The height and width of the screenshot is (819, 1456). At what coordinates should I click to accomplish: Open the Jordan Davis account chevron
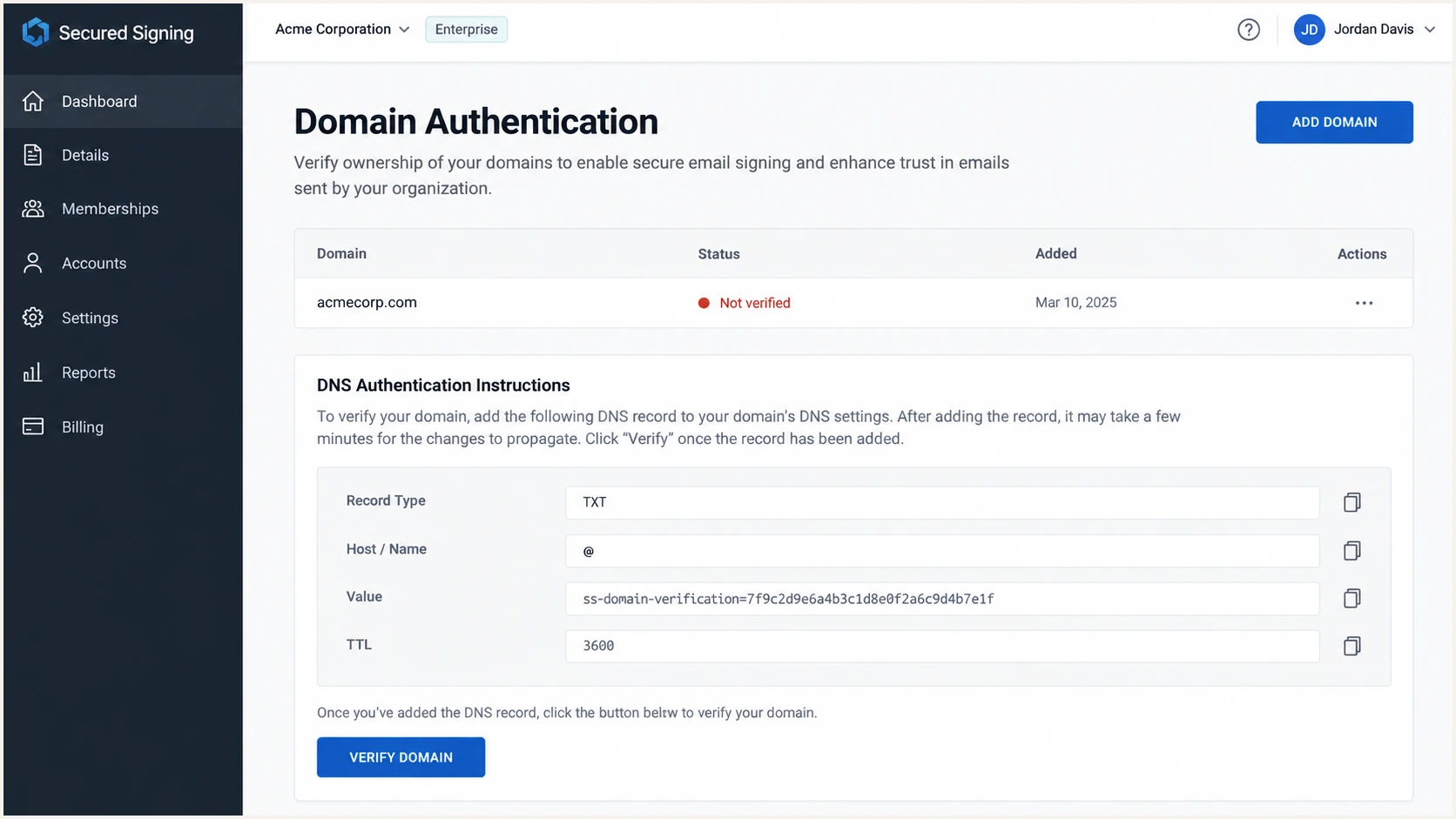[1430, 30]
